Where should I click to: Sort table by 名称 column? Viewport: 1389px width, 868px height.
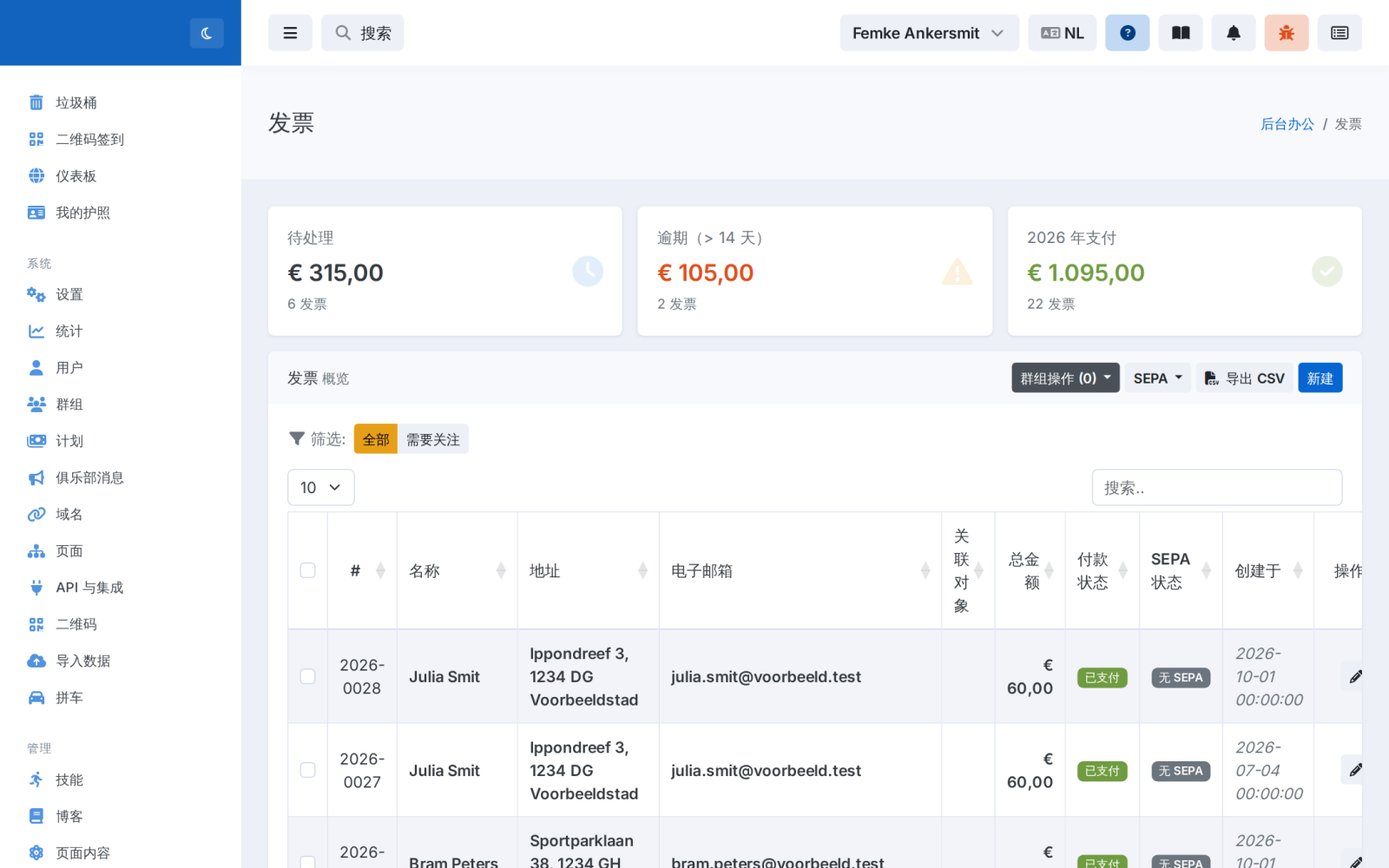pos(457,570)
